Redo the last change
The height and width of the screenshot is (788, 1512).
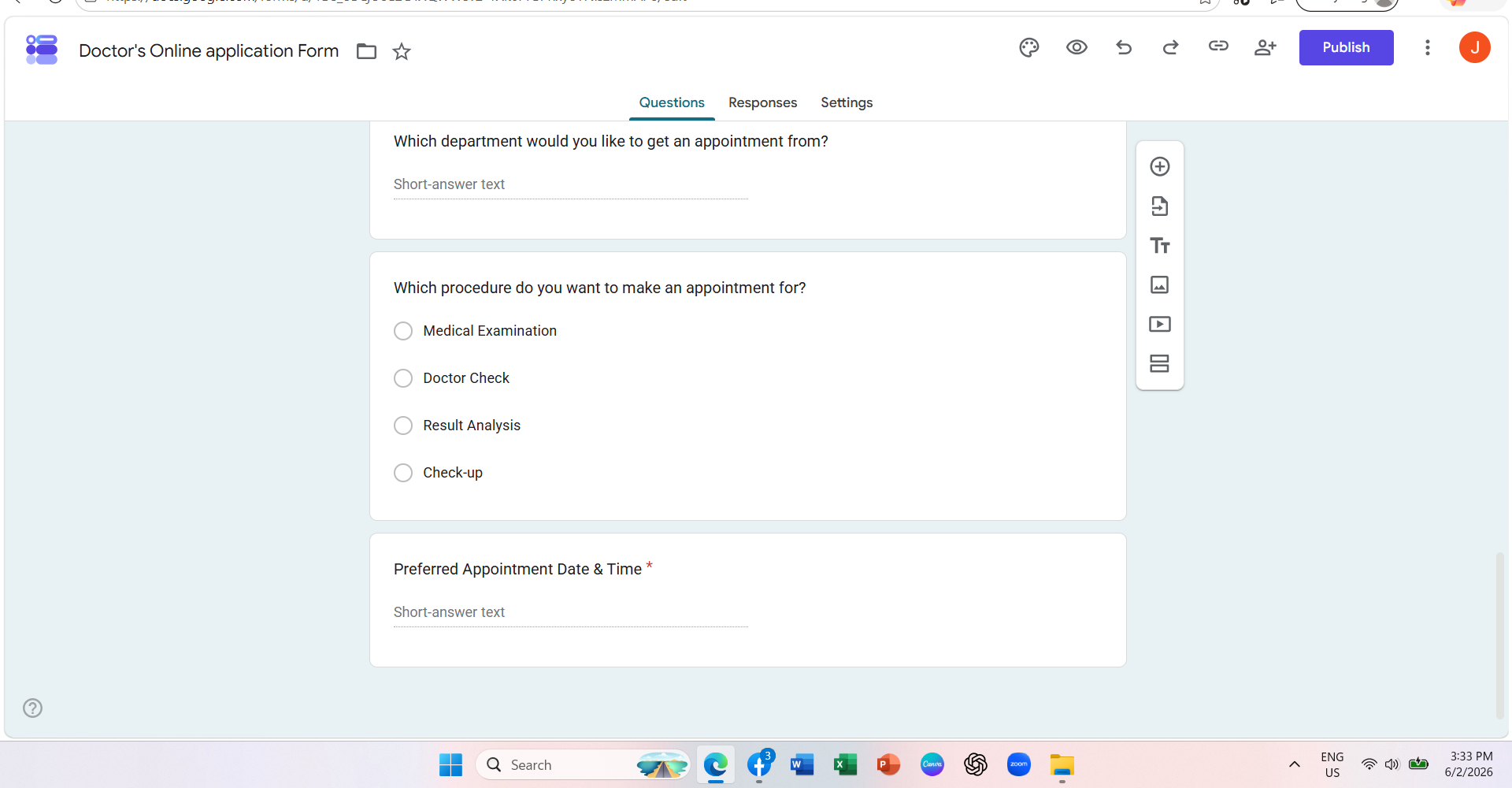click(x=1171, y=47)
